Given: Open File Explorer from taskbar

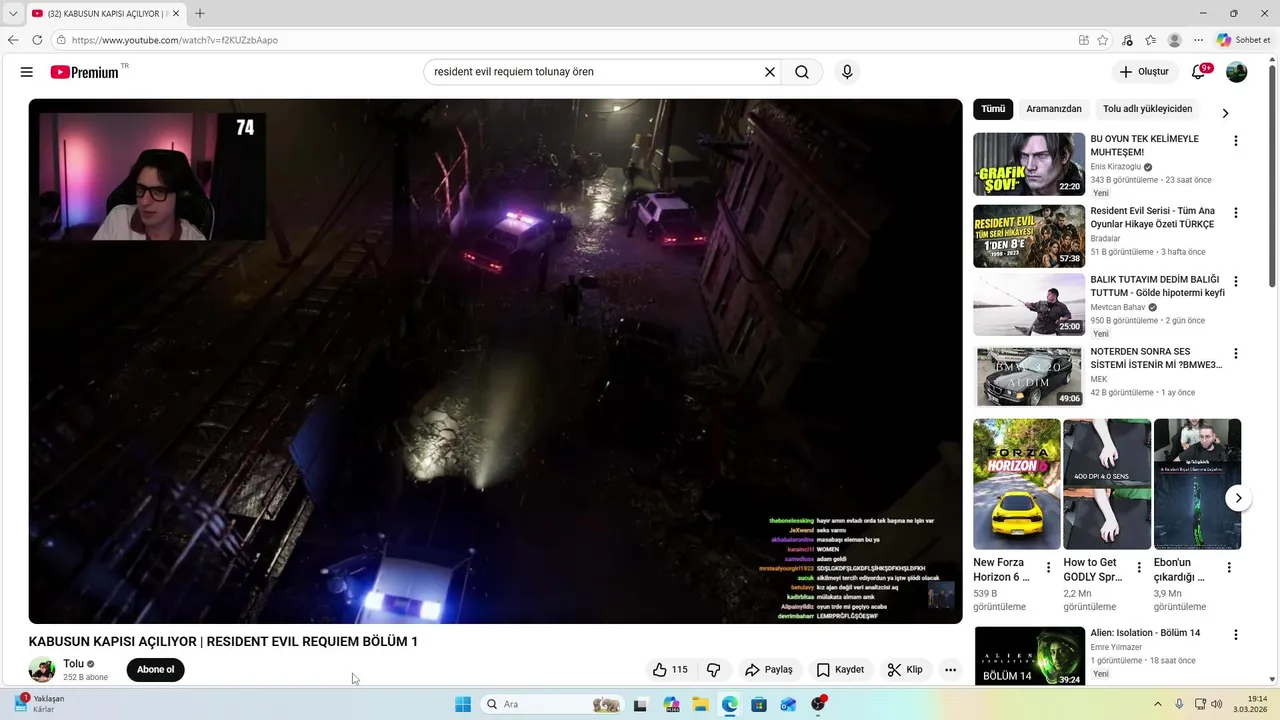Looking at the screenshot, I should coord(700,704).
